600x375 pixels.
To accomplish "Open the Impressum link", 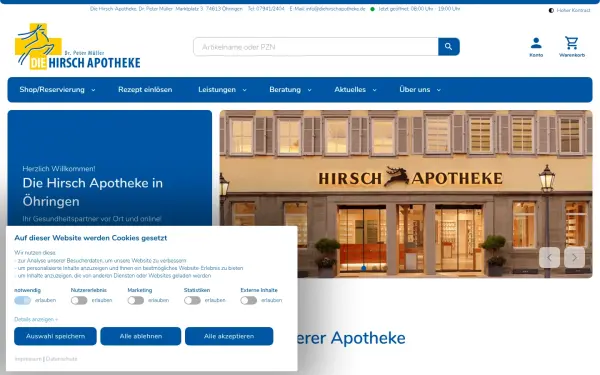I will tap(28, 359).
